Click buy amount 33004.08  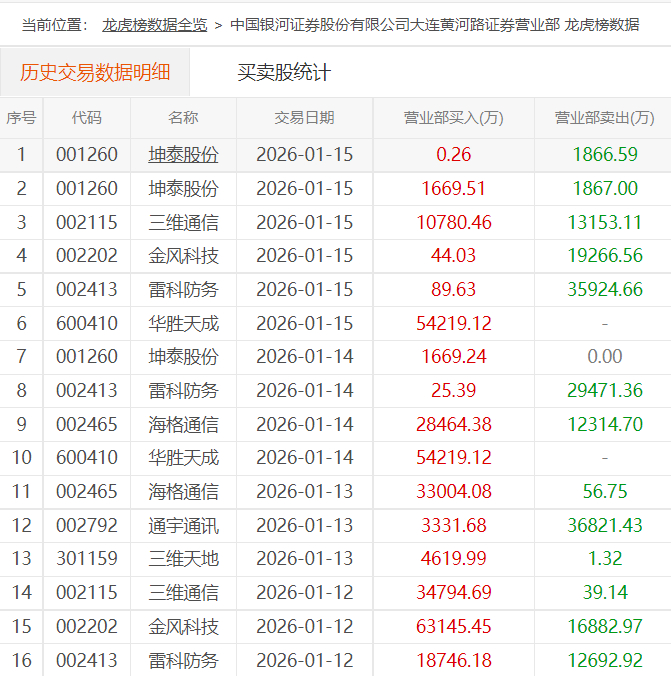454,491
